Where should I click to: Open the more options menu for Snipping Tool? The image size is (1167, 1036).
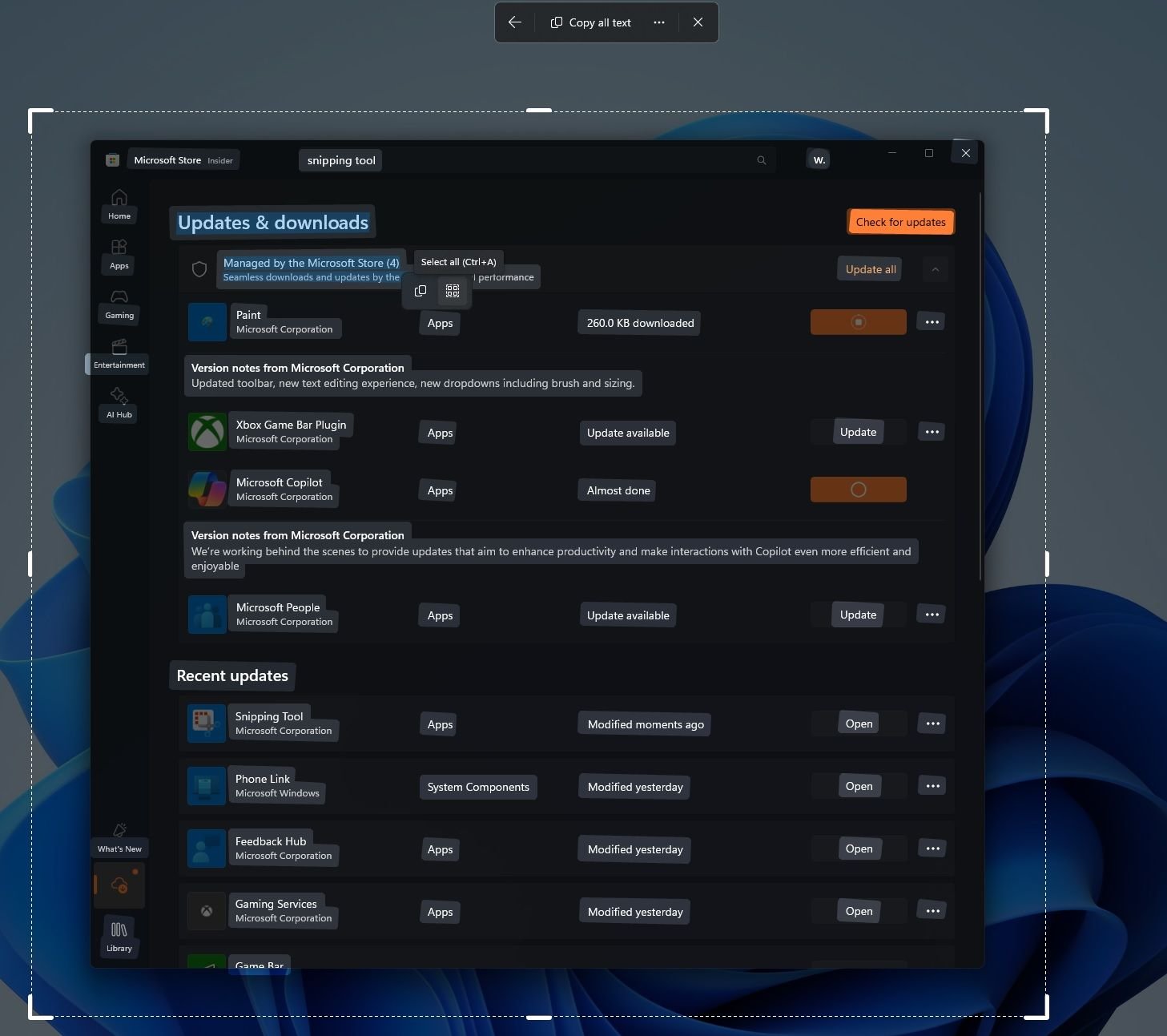931,723
